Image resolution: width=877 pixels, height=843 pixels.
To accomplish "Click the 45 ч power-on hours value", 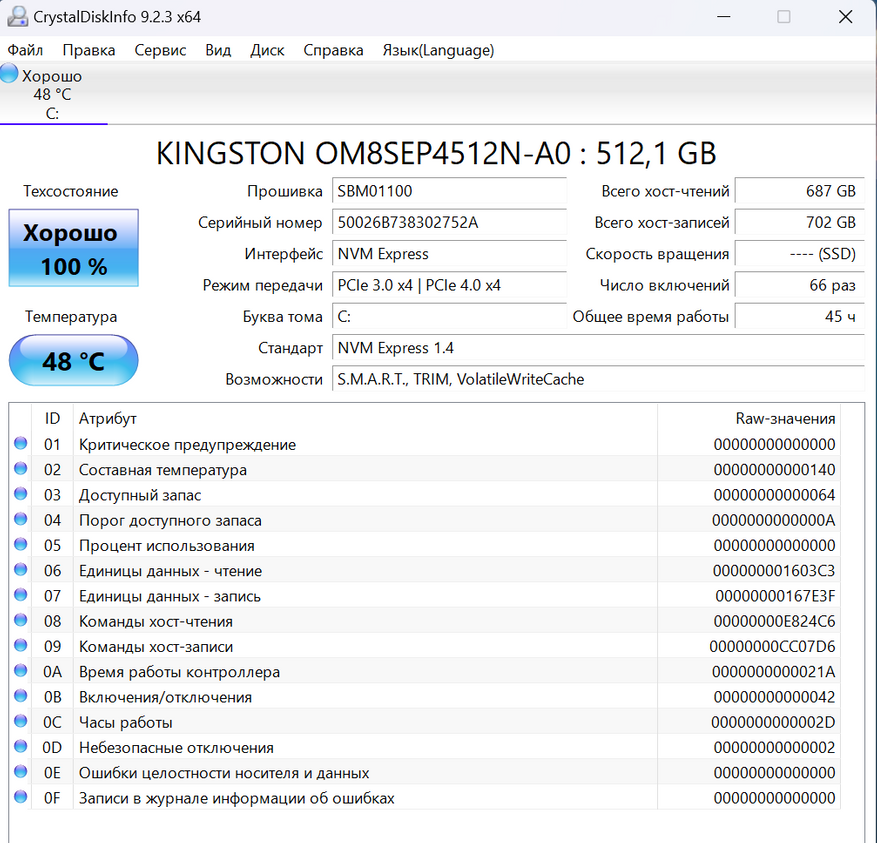I will (x=800, y=316).
